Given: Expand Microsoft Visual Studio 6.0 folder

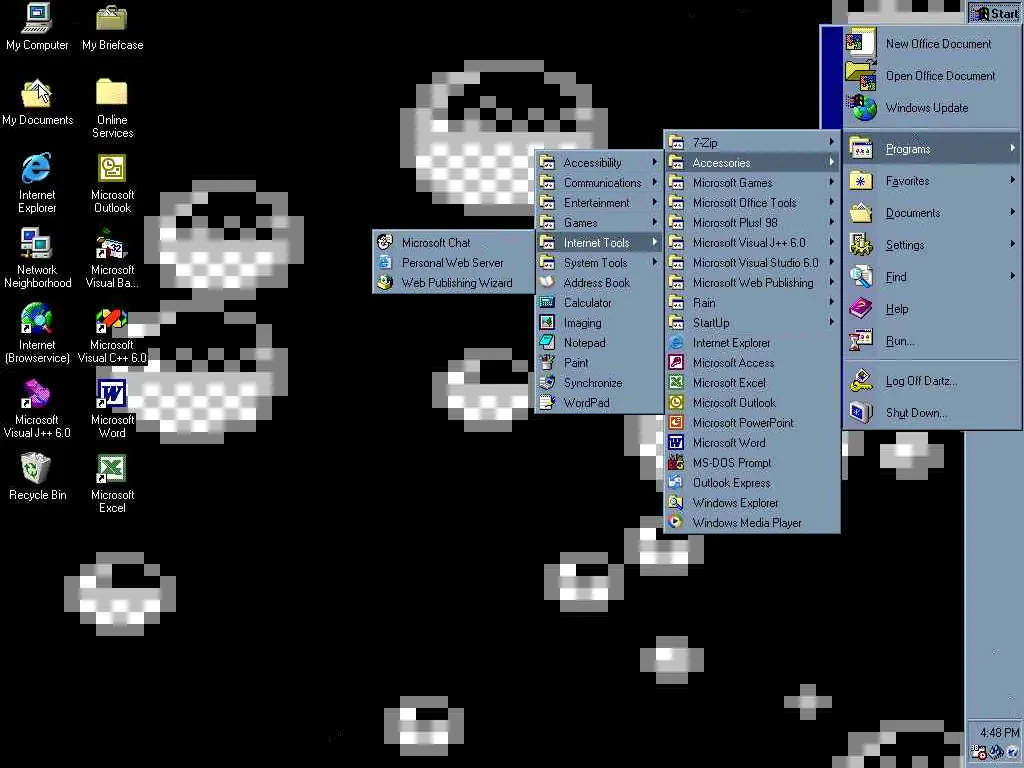Looking at the screenshot, I should [x=752, y=263].
